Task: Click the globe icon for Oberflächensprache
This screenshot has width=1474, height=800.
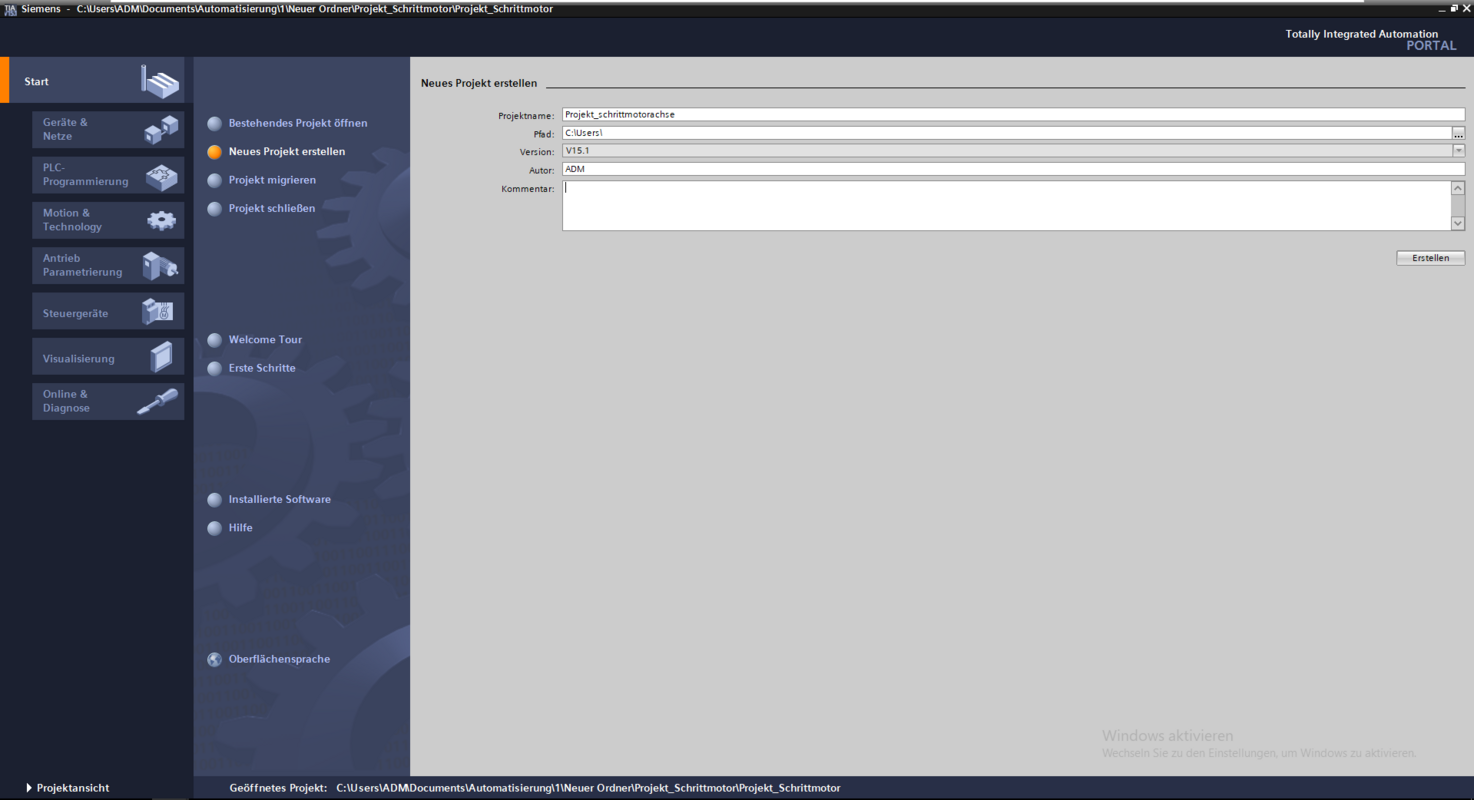Action: 214,660
